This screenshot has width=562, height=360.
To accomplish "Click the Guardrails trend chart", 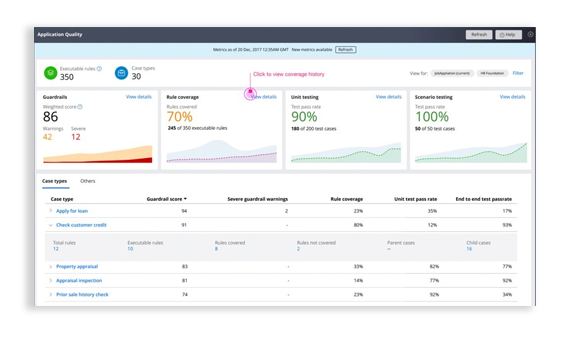I will tap(97, 154).
